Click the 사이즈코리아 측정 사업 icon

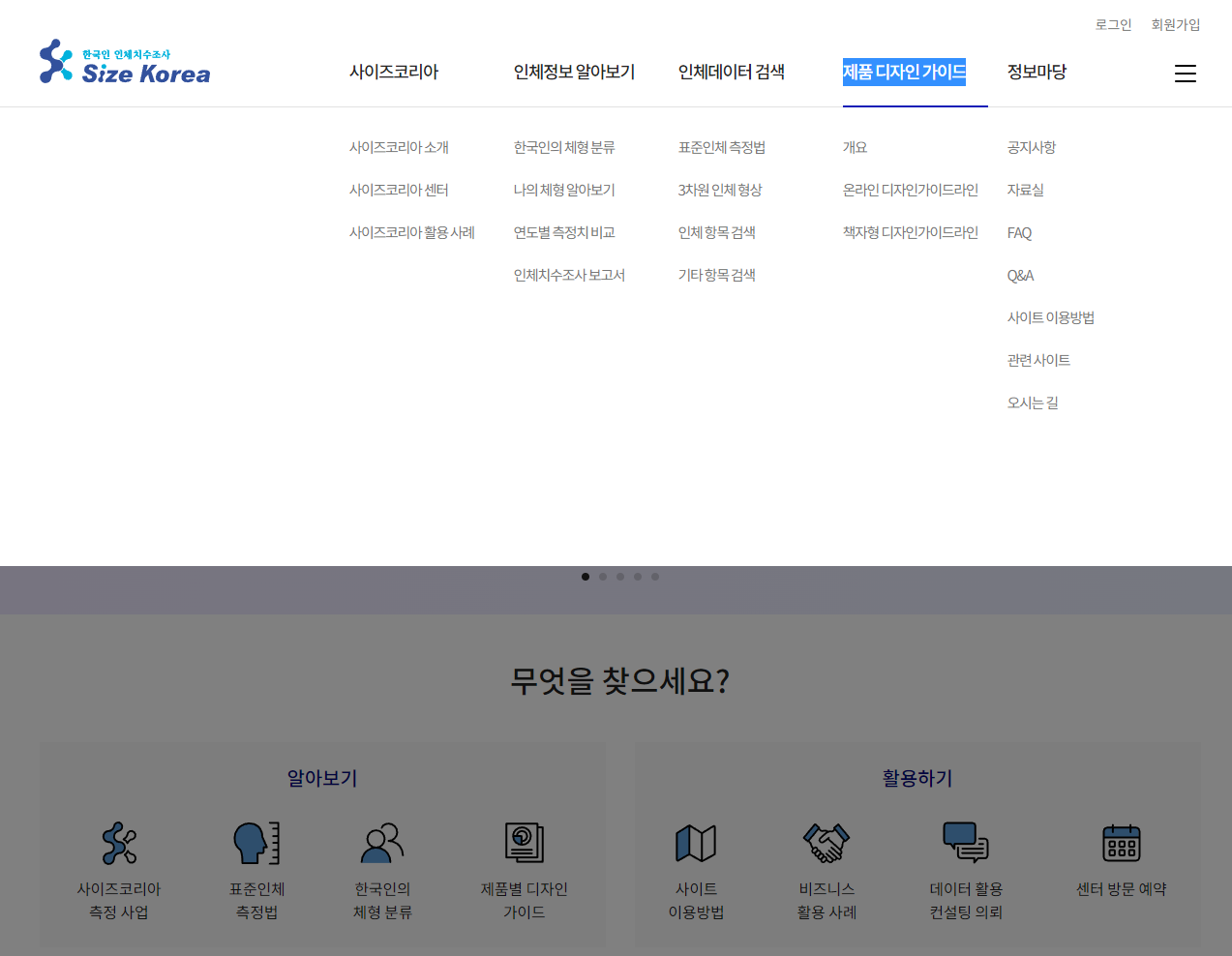(119, 843)
